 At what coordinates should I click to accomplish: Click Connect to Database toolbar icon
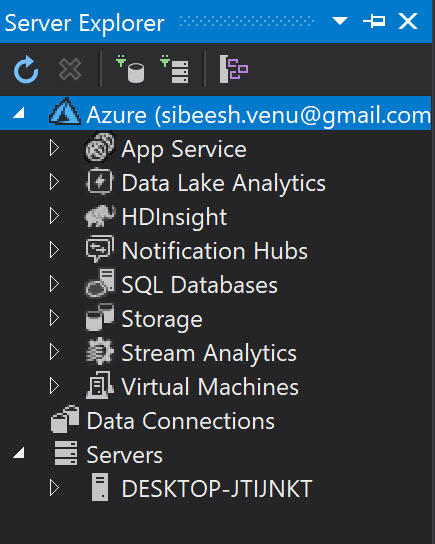(130, 69)
